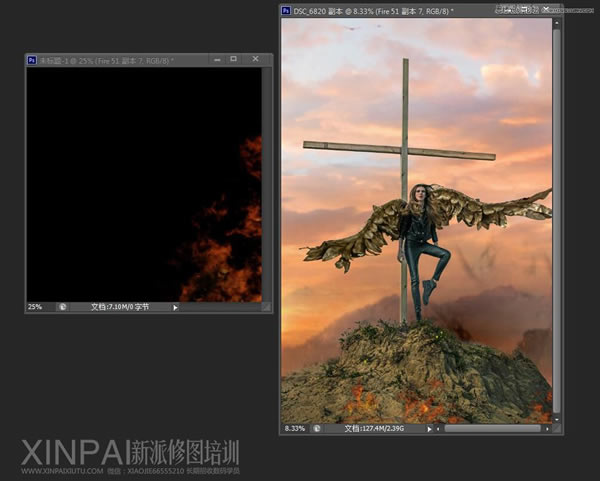Viewport: 600px width, 481px height.
Task: Click the horizontal scrollbar thumb in the DSC_6820 window
Action: tap(492, 429)
